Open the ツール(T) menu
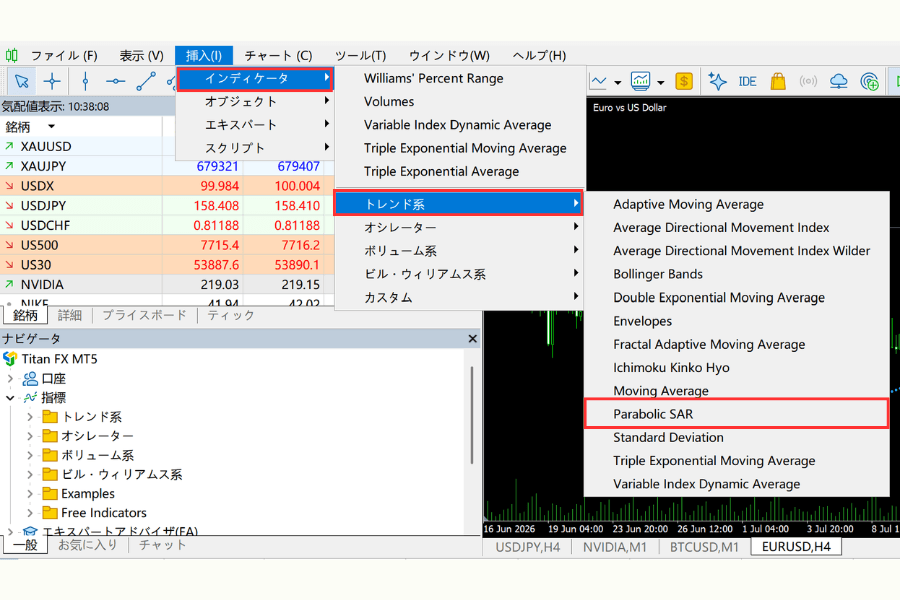The width and height of the screenshot is (900, 600). point(360,55)
